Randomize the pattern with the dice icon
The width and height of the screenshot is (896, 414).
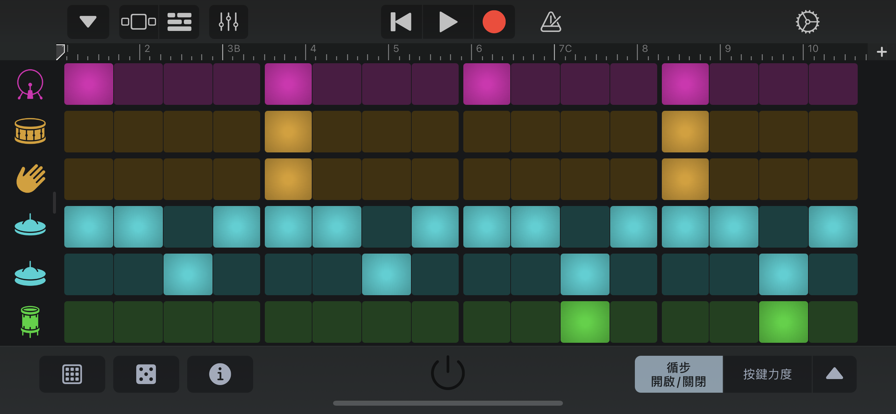pyautogui.click(x=146, y=374)
